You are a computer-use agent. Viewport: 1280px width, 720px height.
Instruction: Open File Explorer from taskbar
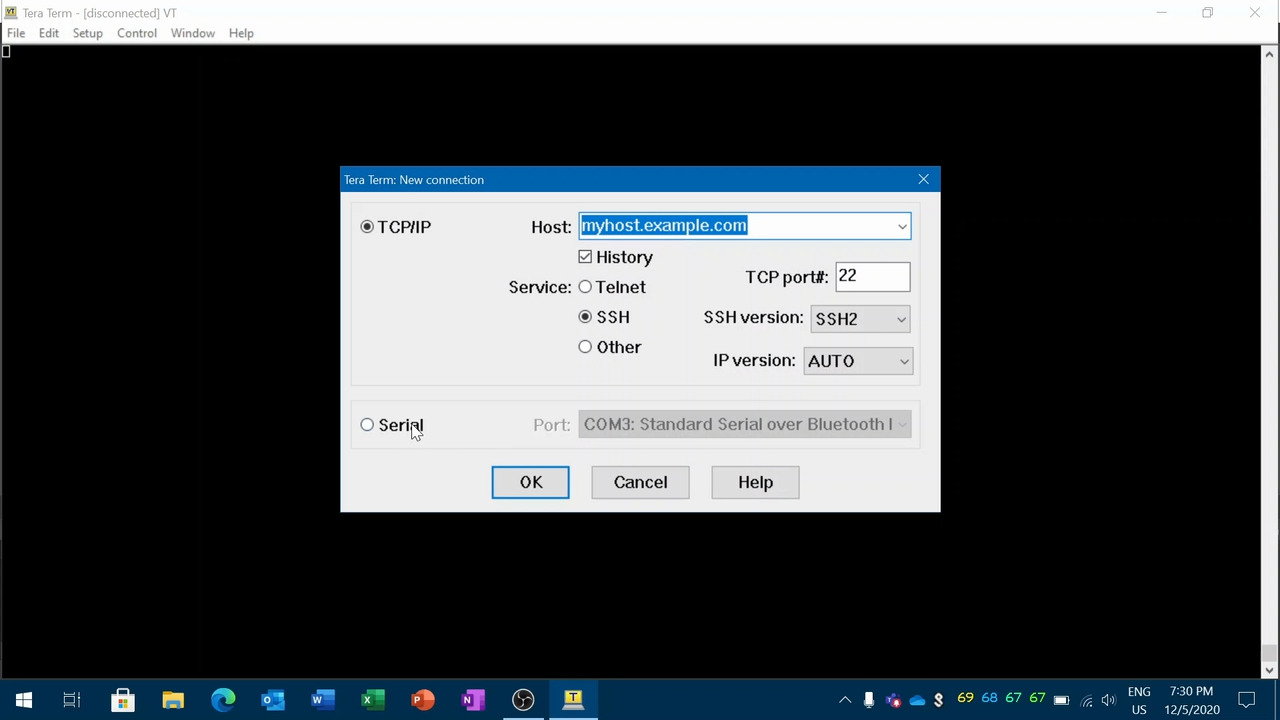coord(173,700)
